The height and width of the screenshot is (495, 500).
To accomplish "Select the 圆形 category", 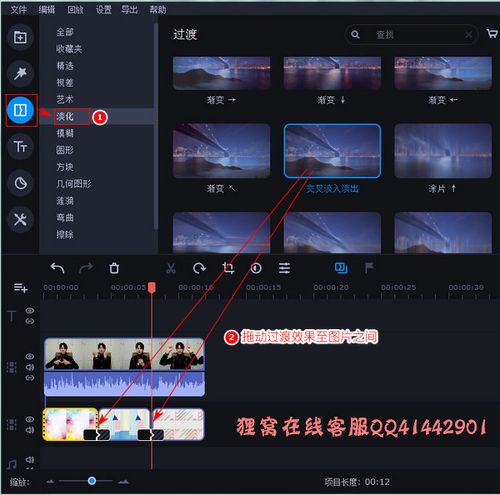I will (x=65, y=150).
